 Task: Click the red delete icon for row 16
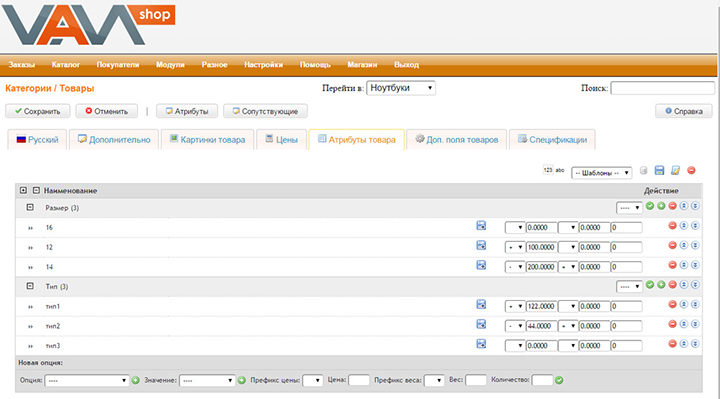672,225
